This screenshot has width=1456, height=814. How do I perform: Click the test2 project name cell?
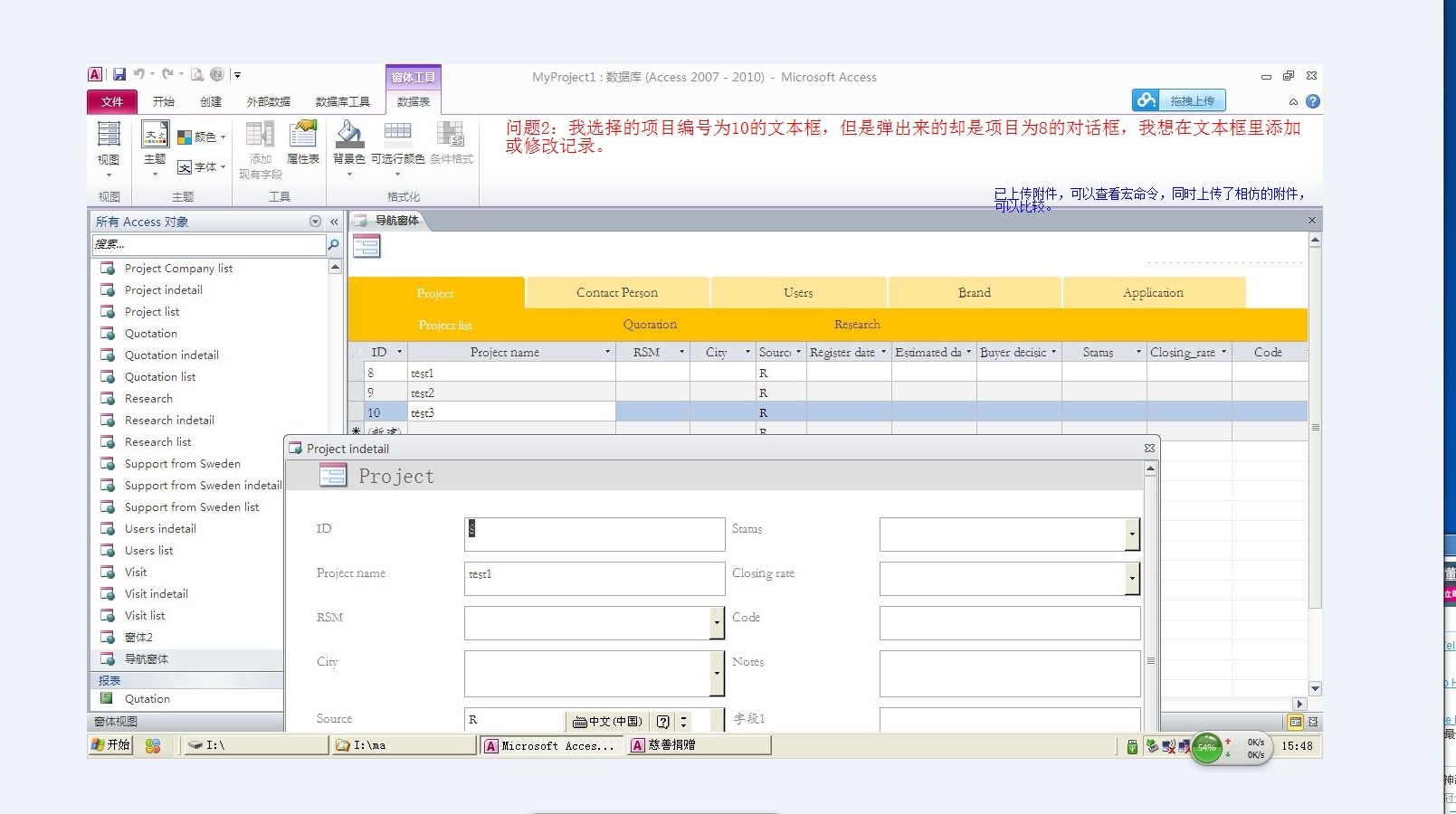pyautogui.click(x=511, y=393)
